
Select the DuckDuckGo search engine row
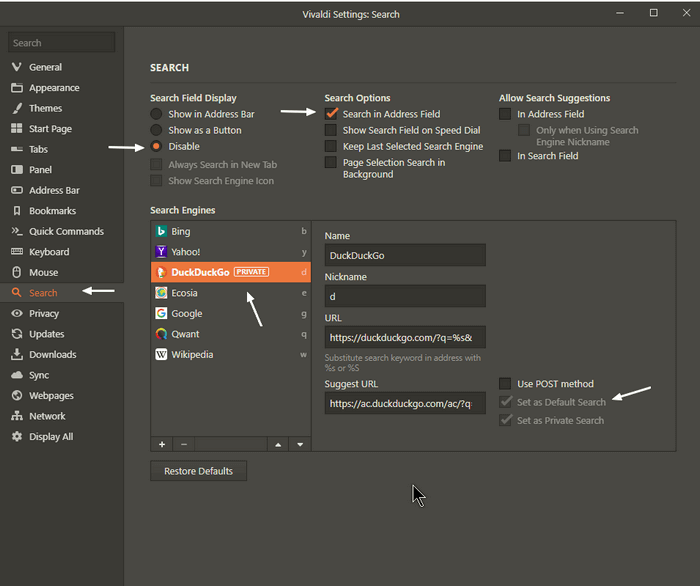pyautogui.click(x=231, y=272)
